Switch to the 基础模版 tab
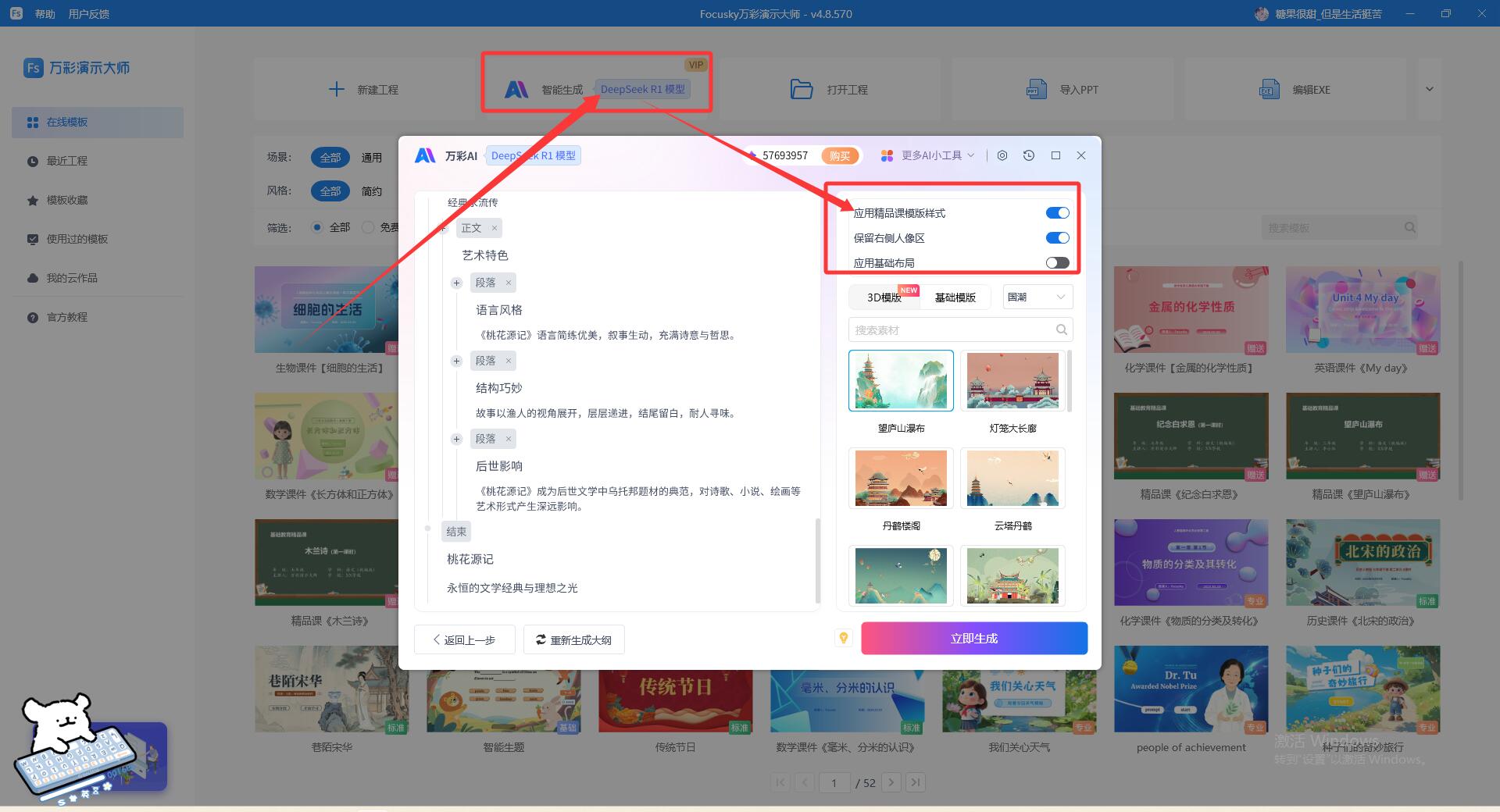 point(955,297)
